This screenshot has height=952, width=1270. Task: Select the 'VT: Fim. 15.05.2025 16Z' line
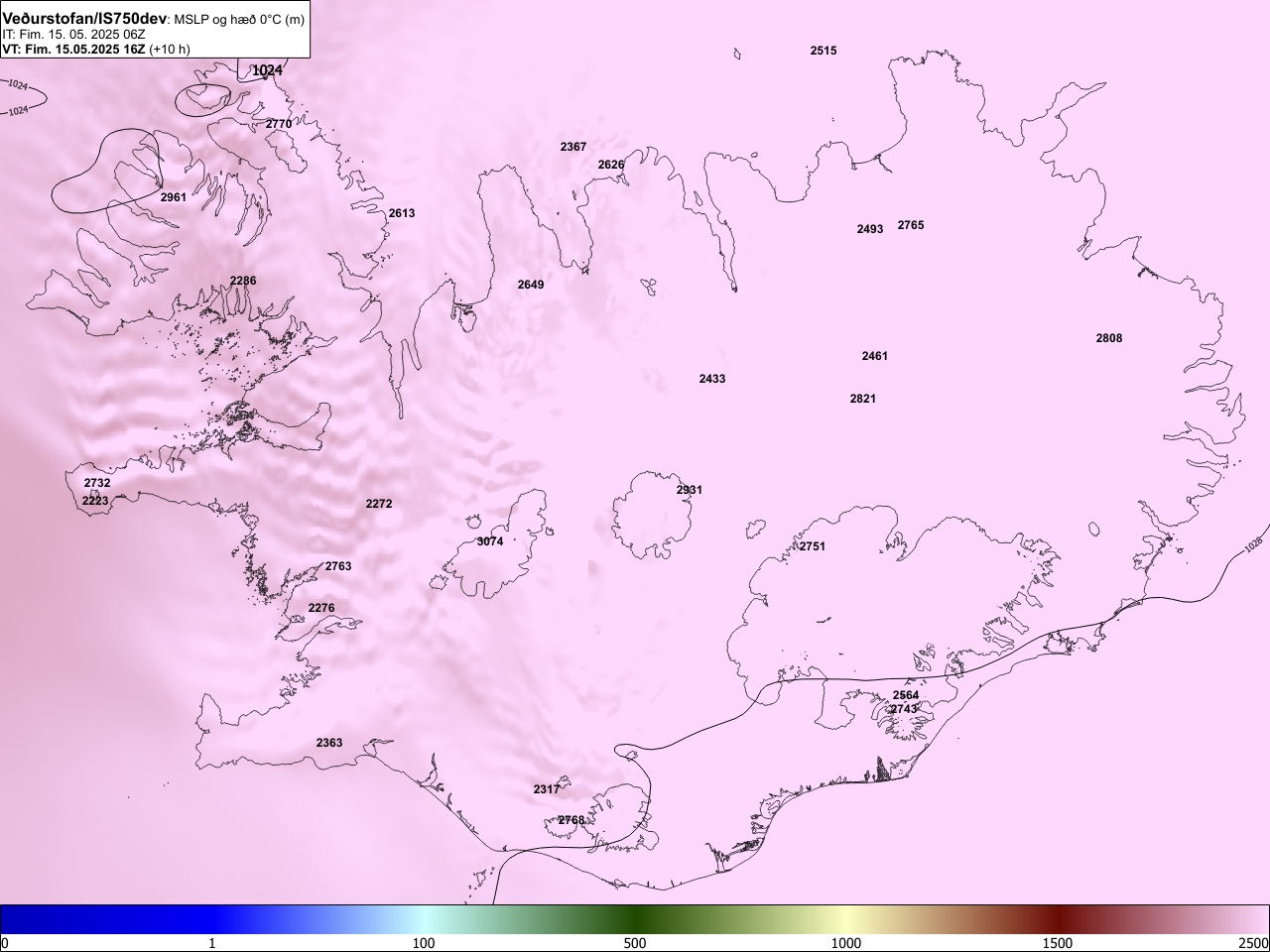(x=73, y=49)
